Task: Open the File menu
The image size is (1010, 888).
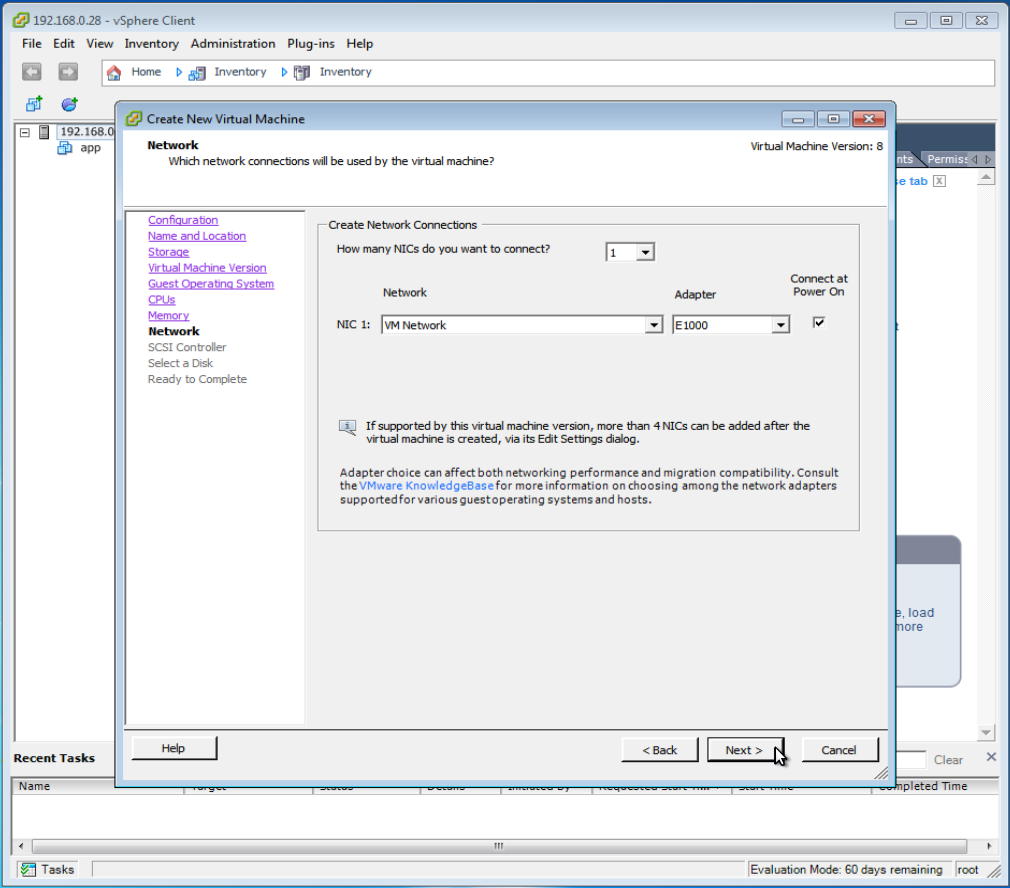Action: tap(32, 44)
